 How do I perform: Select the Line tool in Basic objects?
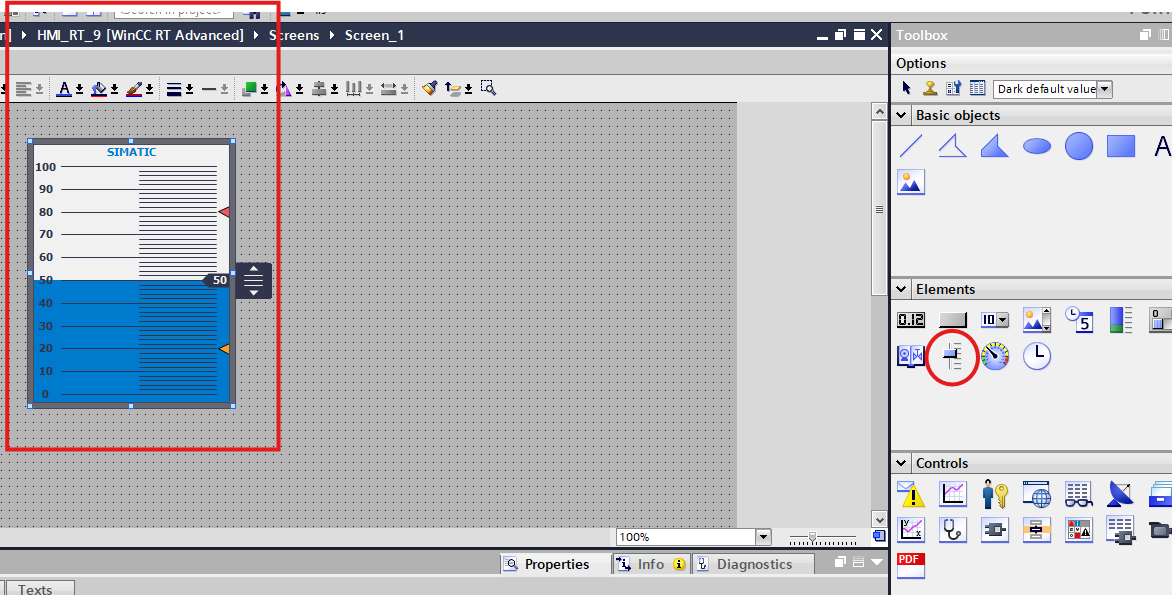tap(910, 146)
